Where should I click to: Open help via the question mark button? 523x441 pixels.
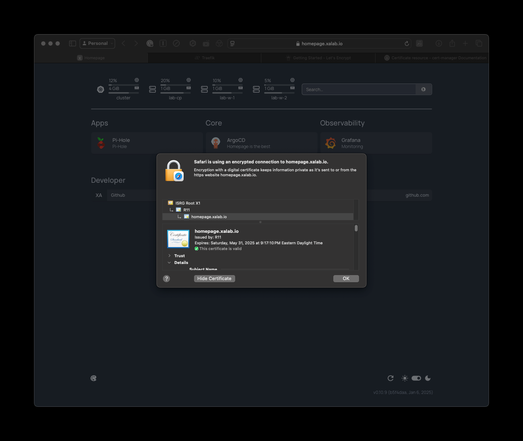[166, 279]
